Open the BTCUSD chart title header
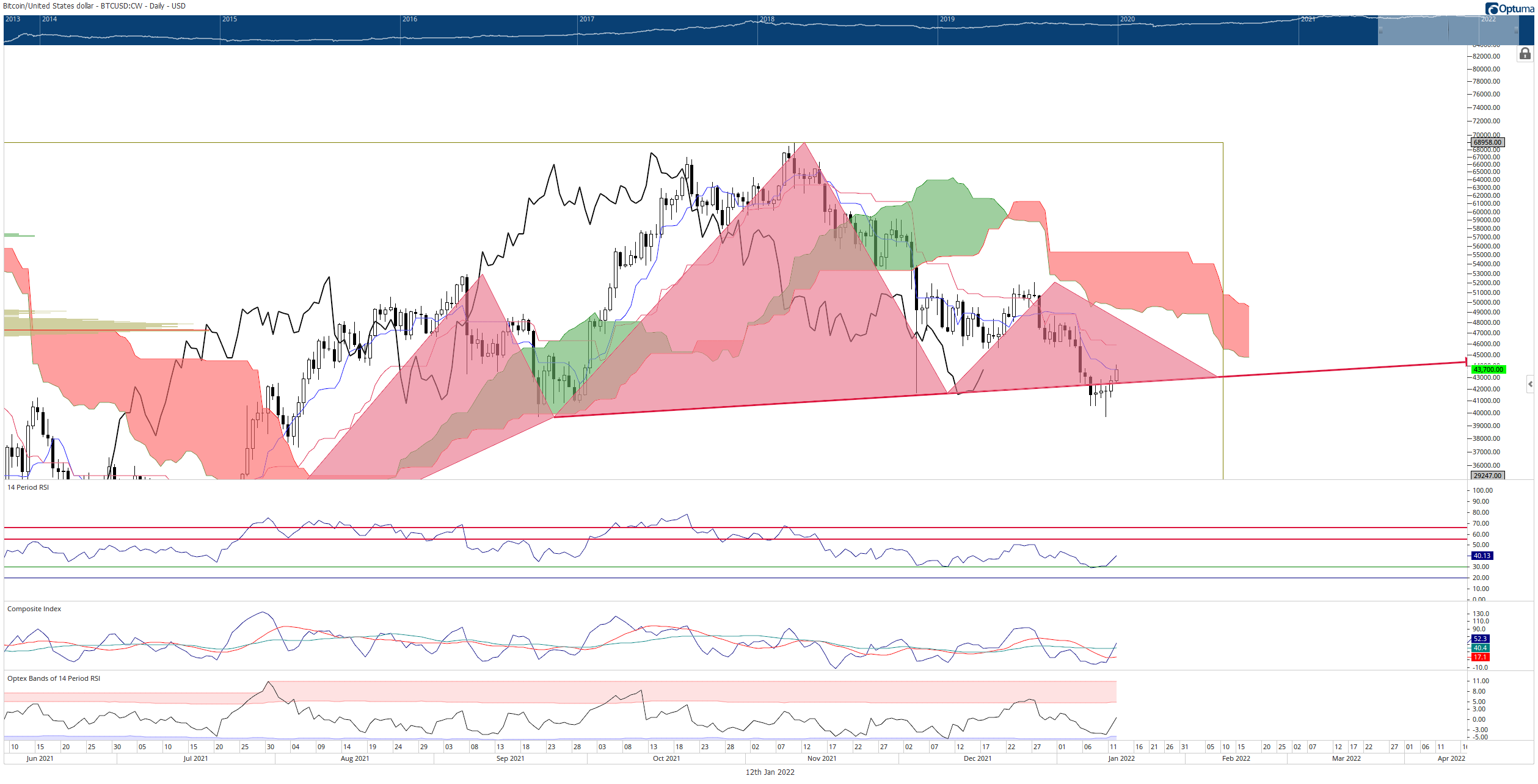1538x784 pixels. tap(94, 6)
